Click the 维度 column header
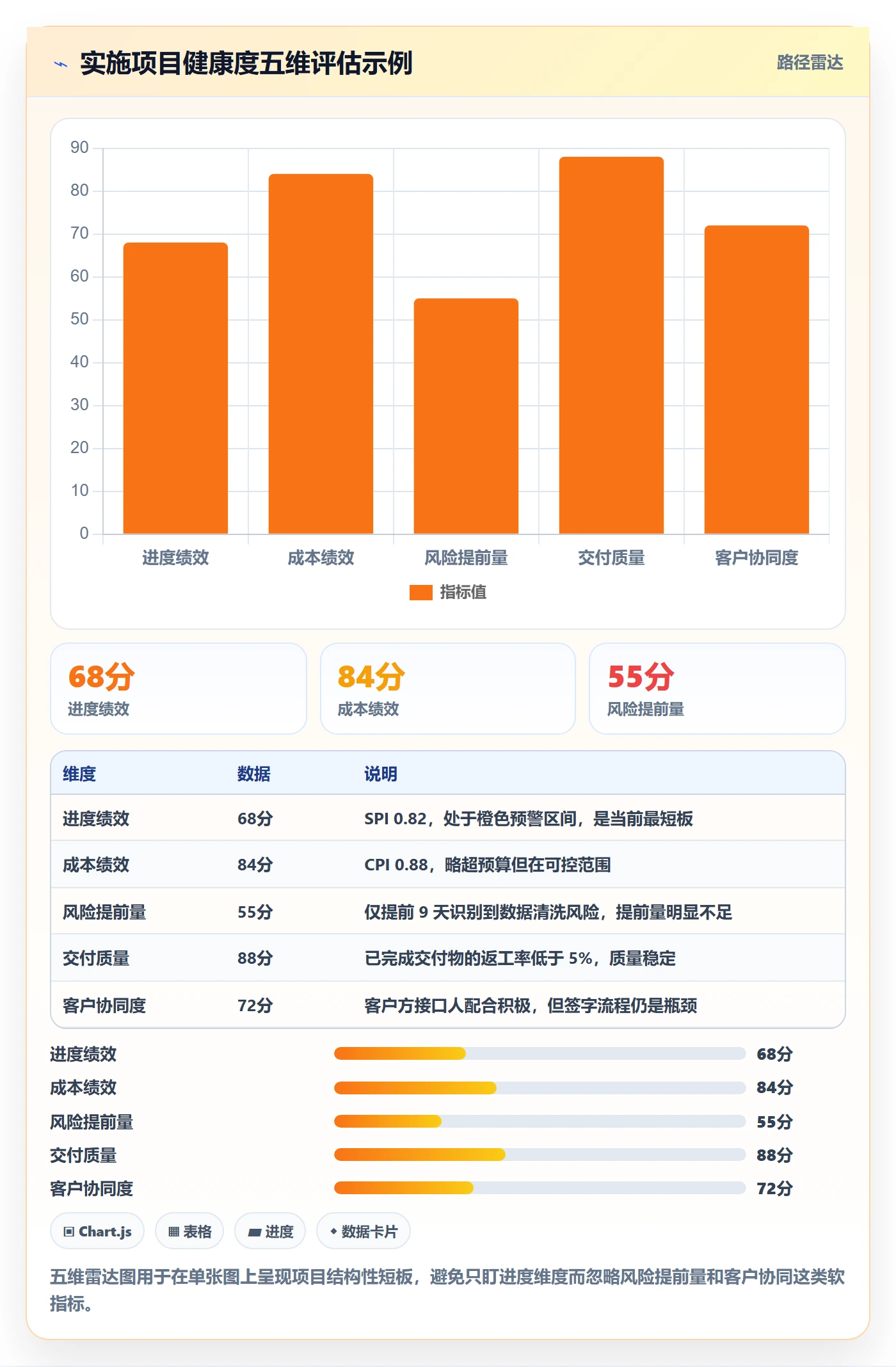The height and width of the screenshot is (1367, 896). (x=79, y=774)
